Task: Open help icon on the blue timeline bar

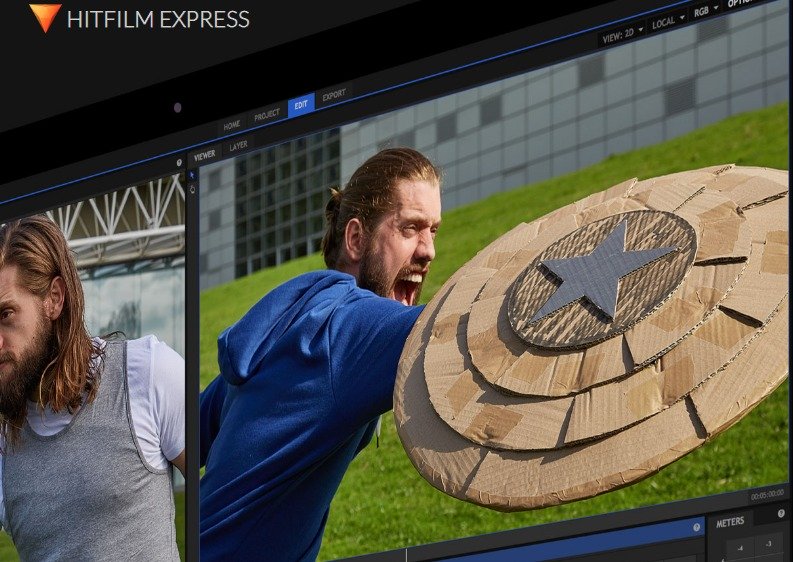Action: click(x=696, y=528)
